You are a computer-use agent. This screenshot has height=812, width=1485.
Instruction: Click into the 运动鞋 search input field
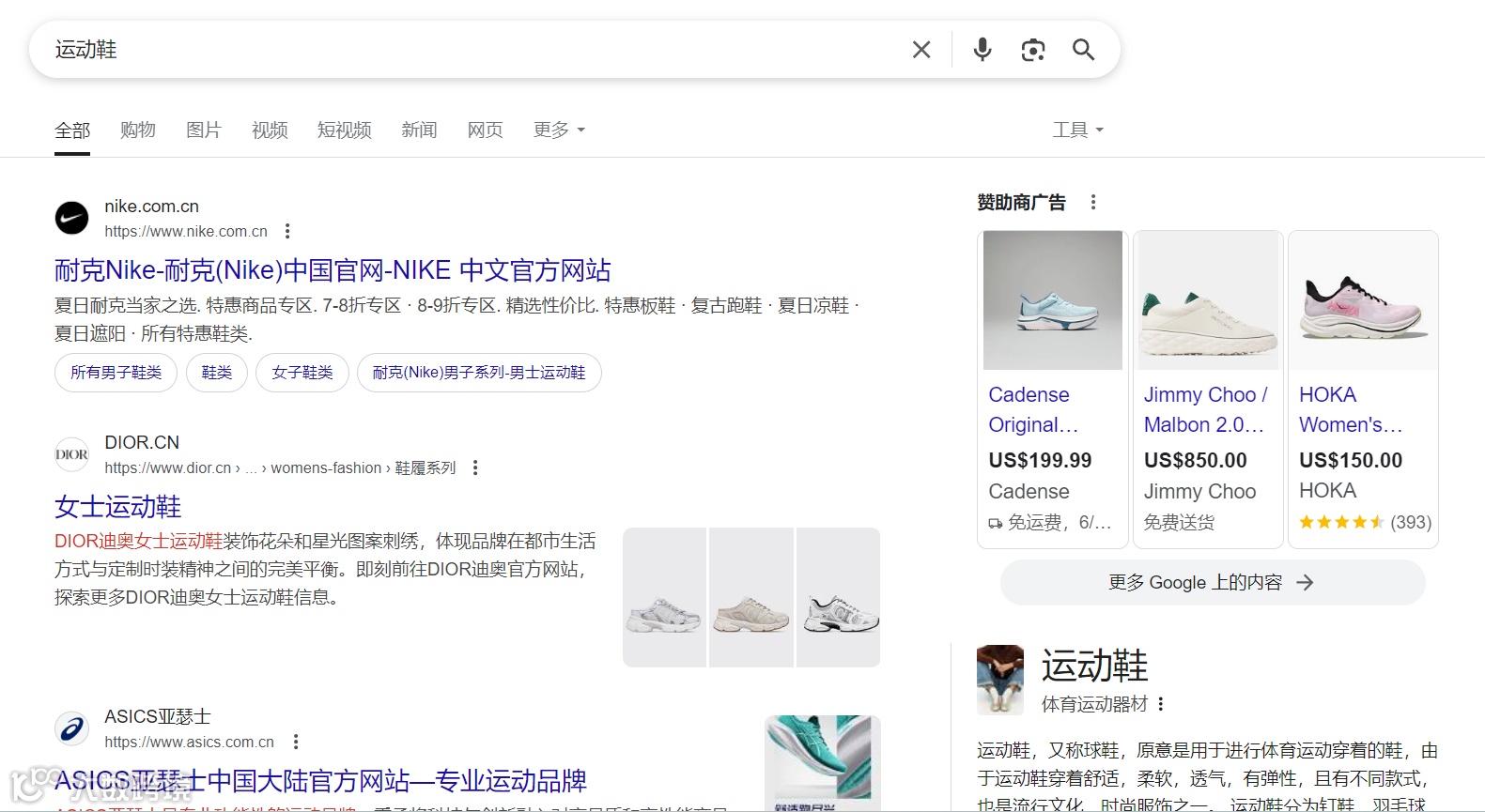coord(470,50)
